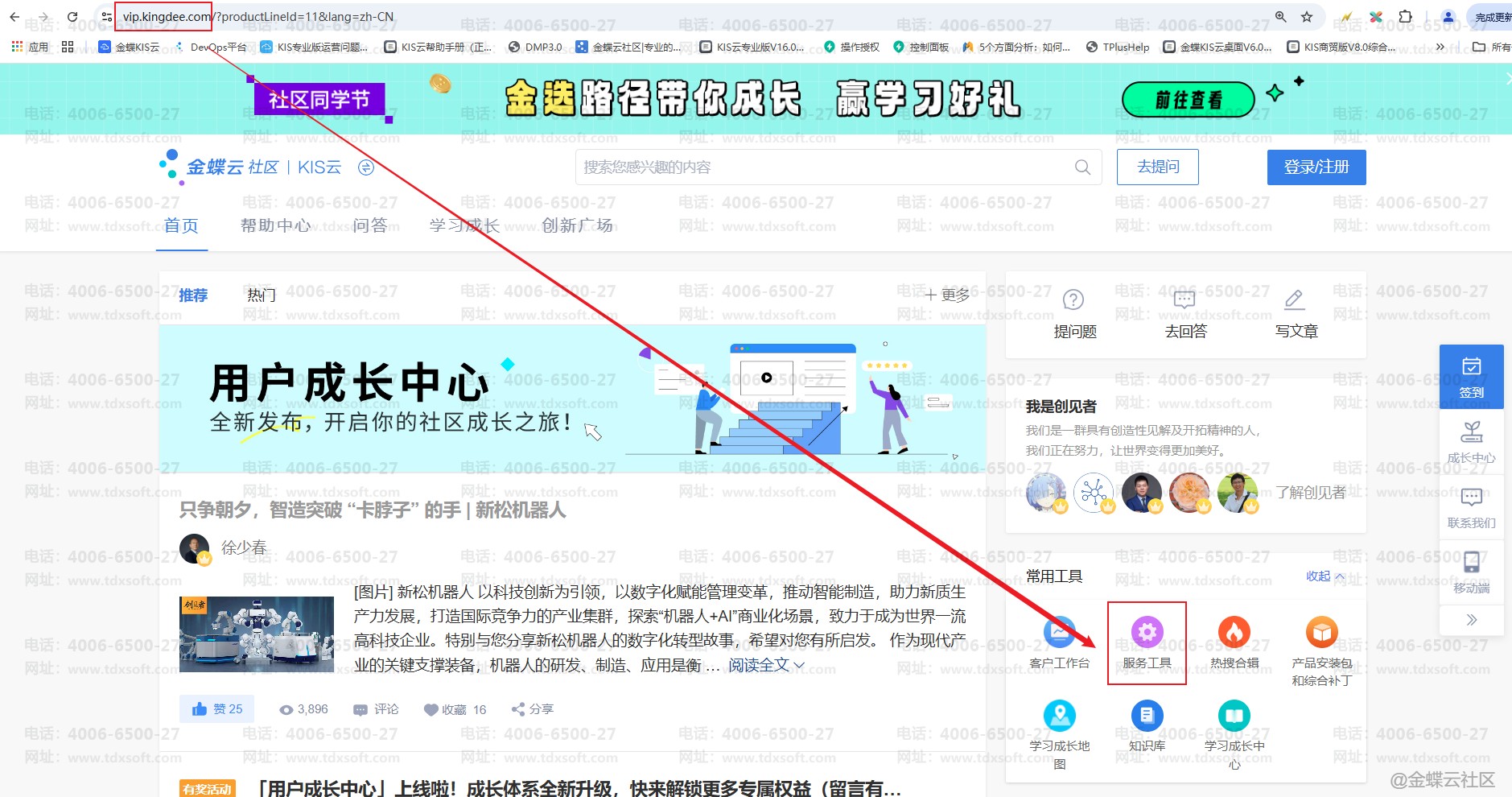Viewport: 1512px width, 797px height.
Task: Collapse 常用工具 with 收起
Action: pyautogui.click(x=1325, y=576)
